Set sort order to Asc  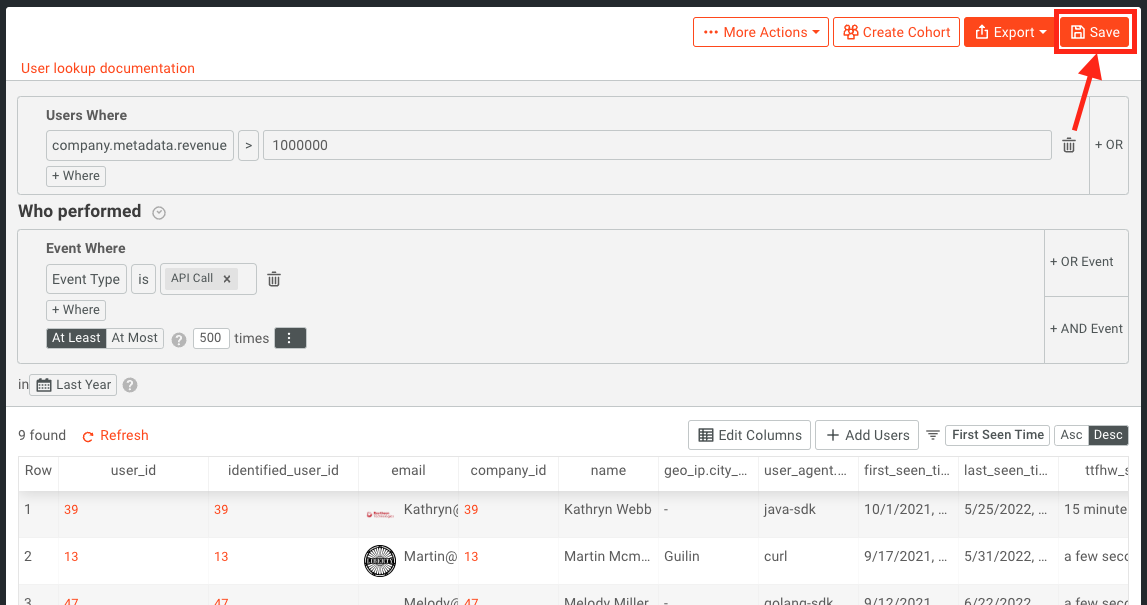tap(1071, 435)
